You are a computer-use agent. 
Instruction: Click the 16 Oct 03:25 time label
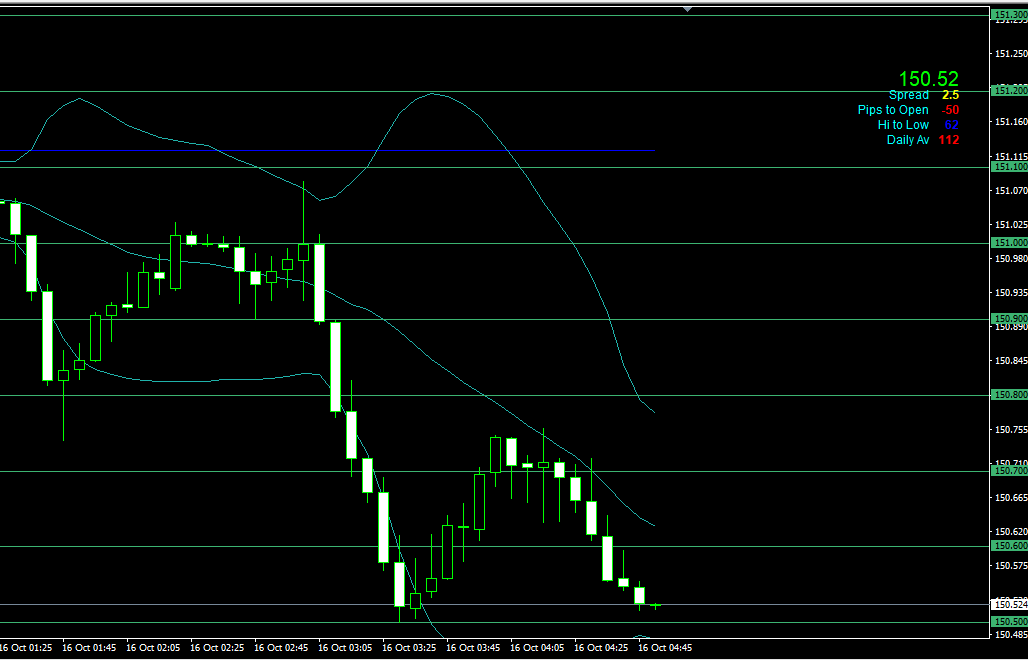[411, 648]
